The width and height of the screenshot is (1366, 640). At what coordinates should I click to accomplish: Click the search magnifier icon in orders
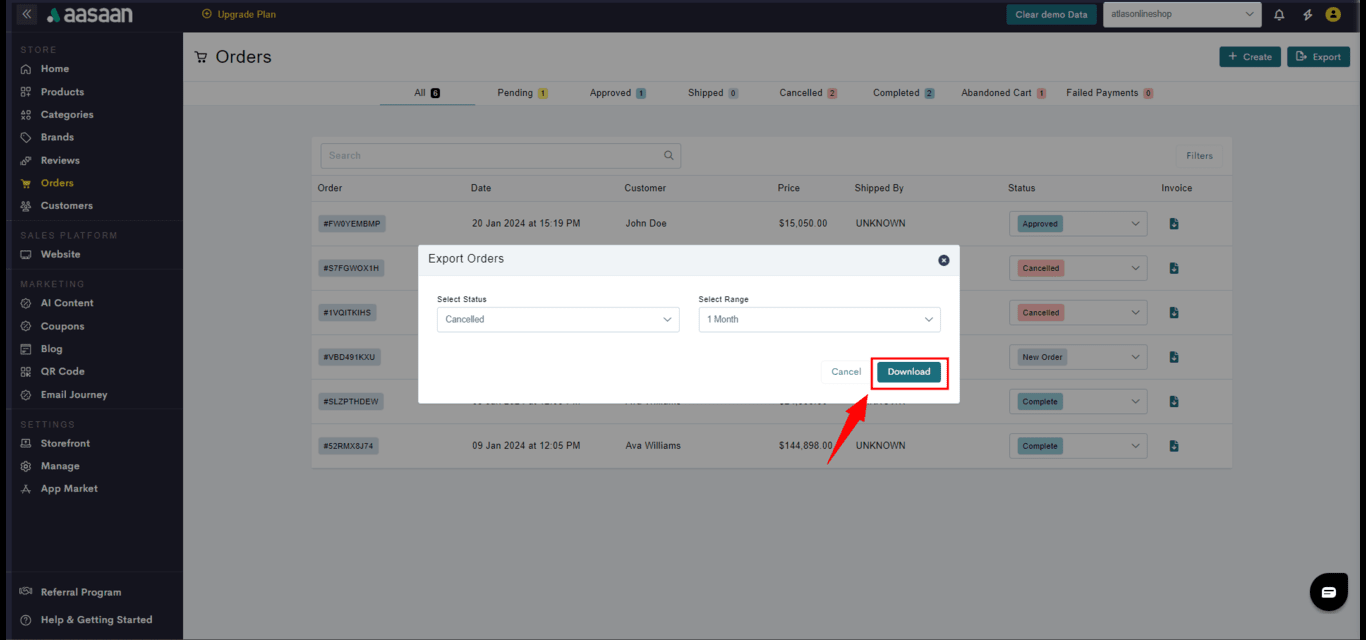tap(669, 156)
